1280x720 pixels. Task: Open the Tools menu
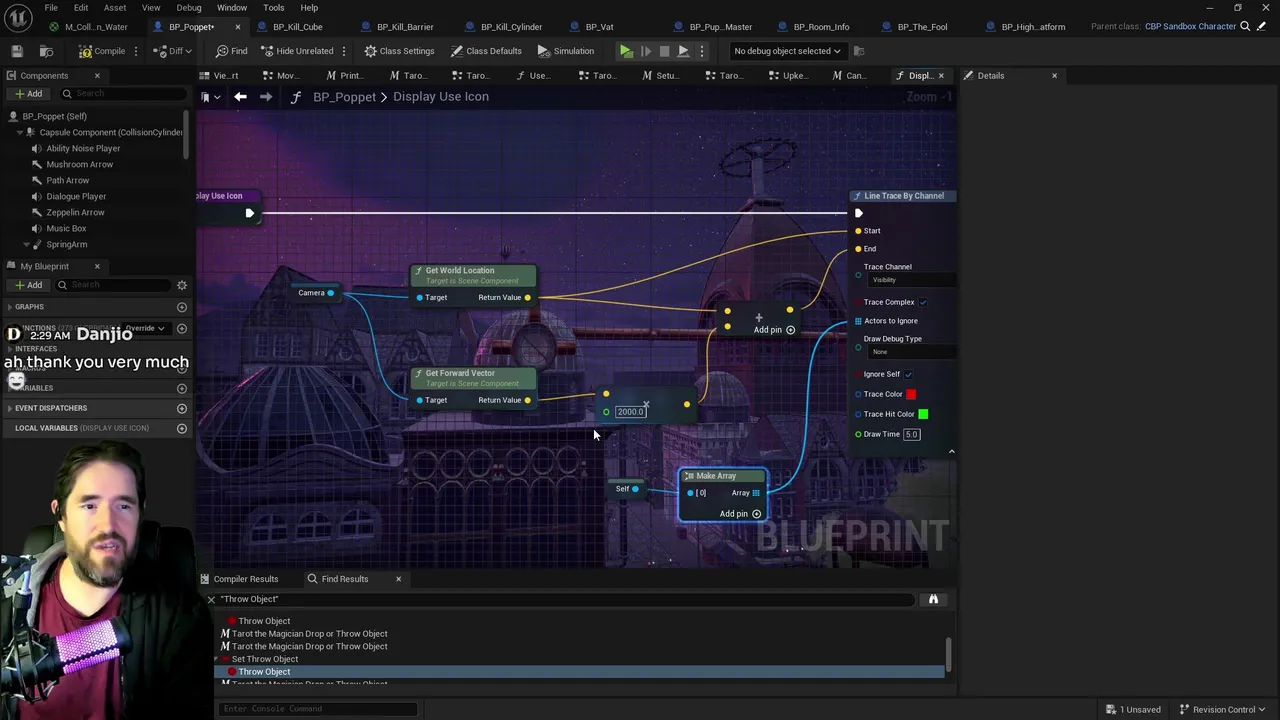pyautogui.click(x=273, y=7)
